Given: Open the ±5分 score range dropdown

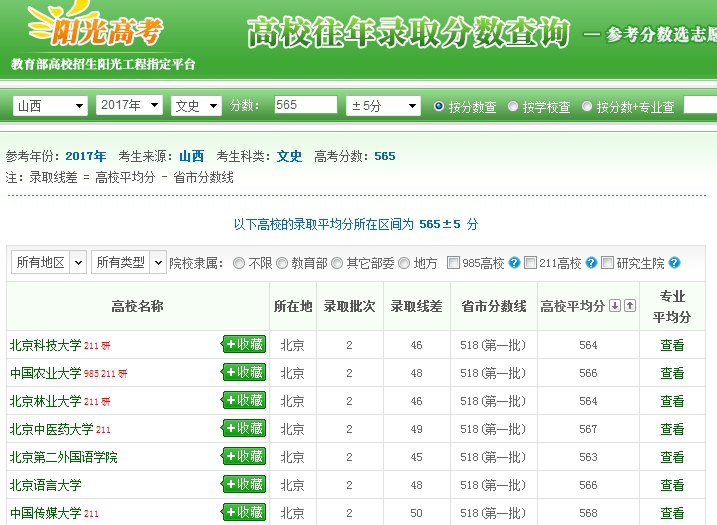Looking at the screenshot, I should pos(383,105).
